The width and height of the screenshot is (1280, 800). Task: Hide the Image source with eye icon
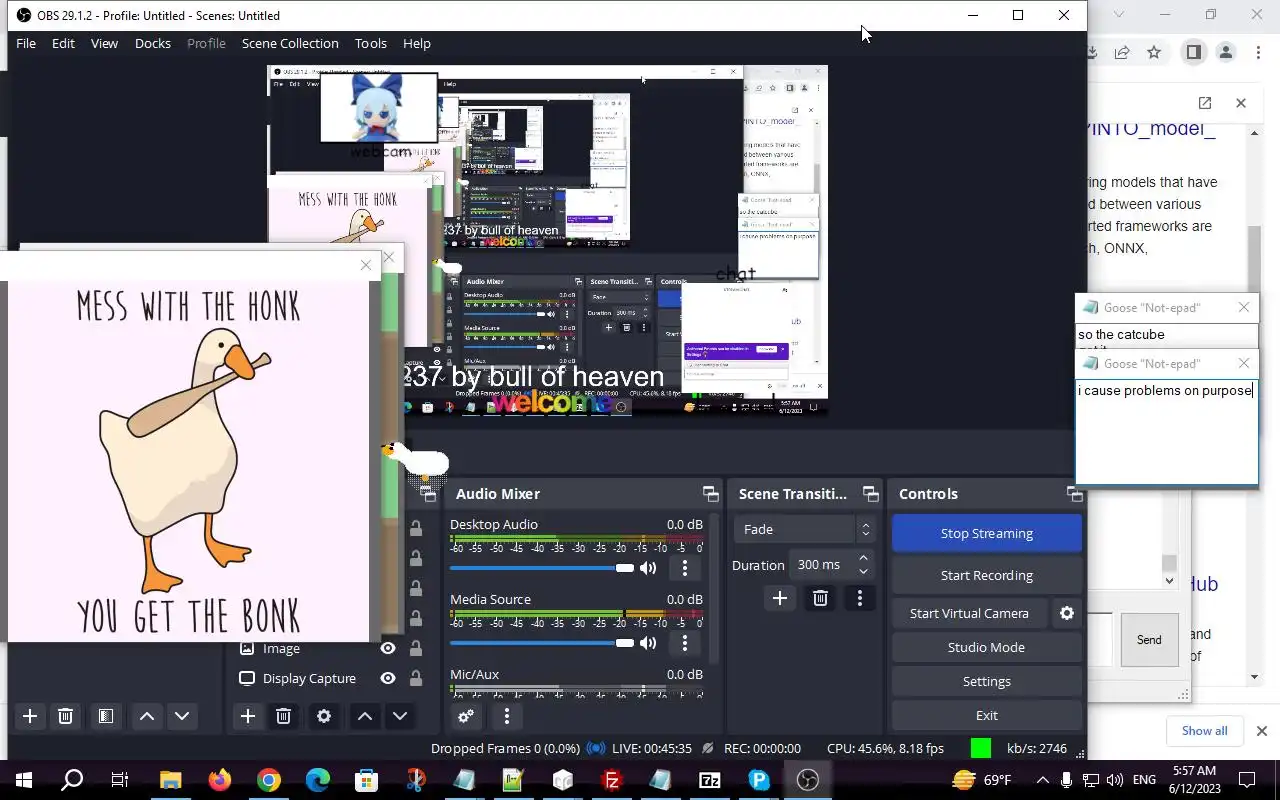pos(388,648)
